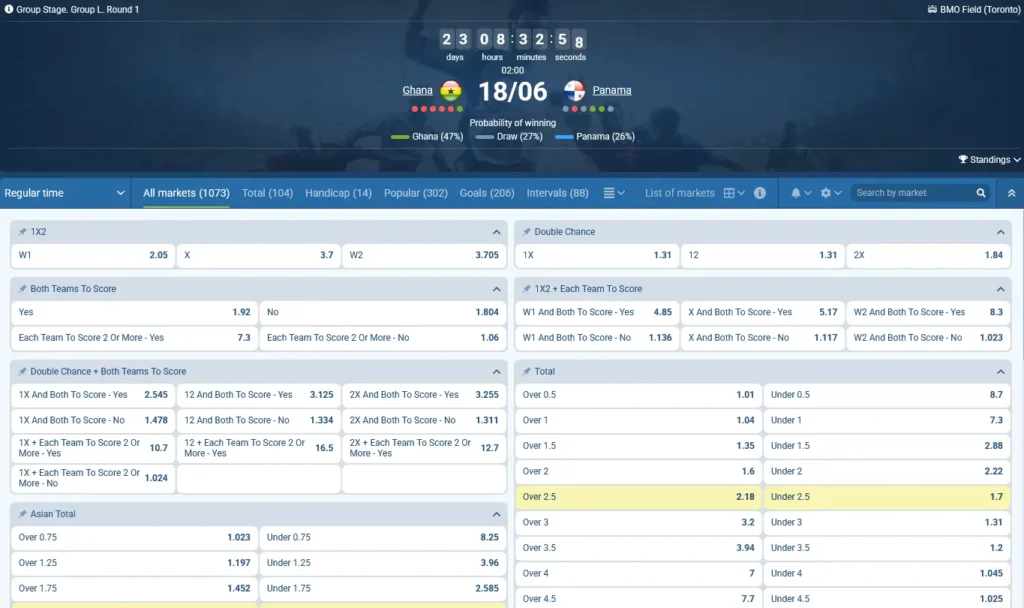
Task: Select W2 And Both To Score - No
Action: click(x=928, y=338)
